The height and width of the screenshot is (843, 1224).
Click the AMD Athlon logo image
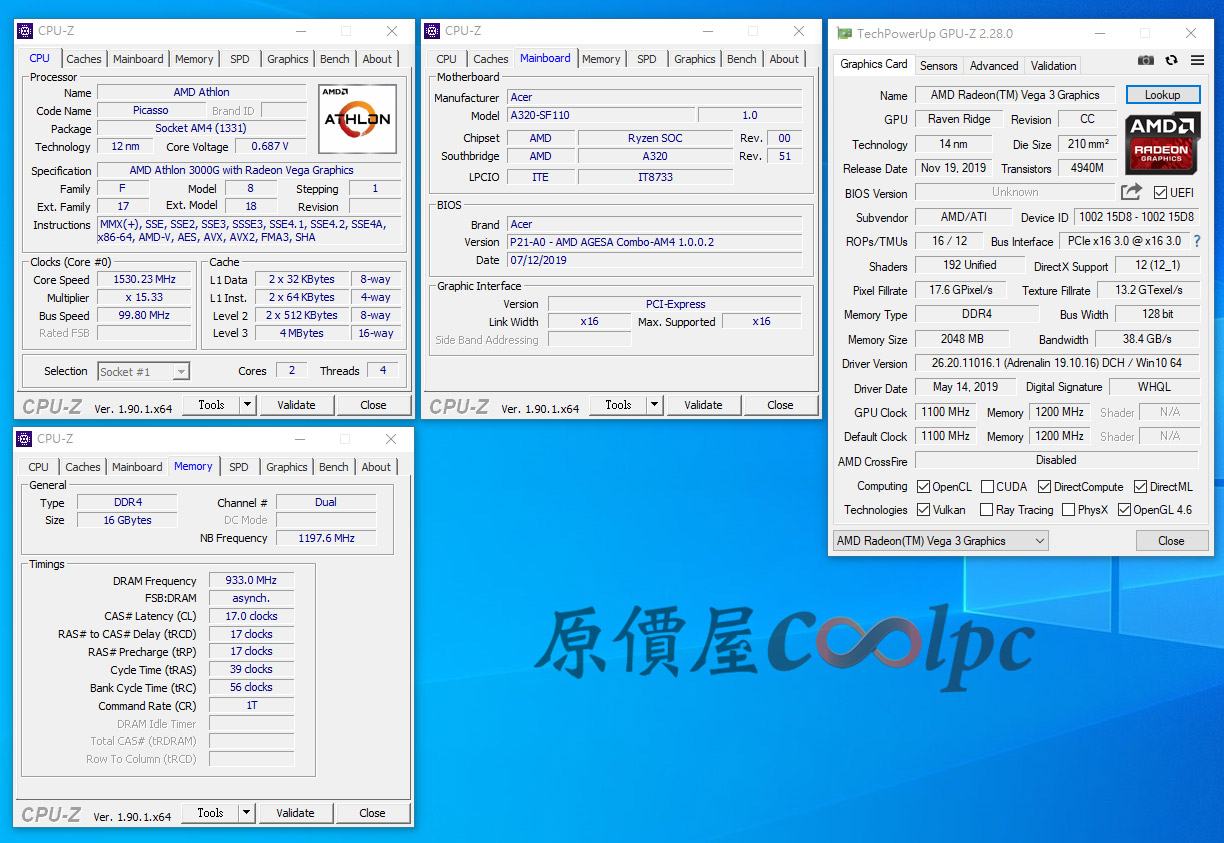click(358, 118)
